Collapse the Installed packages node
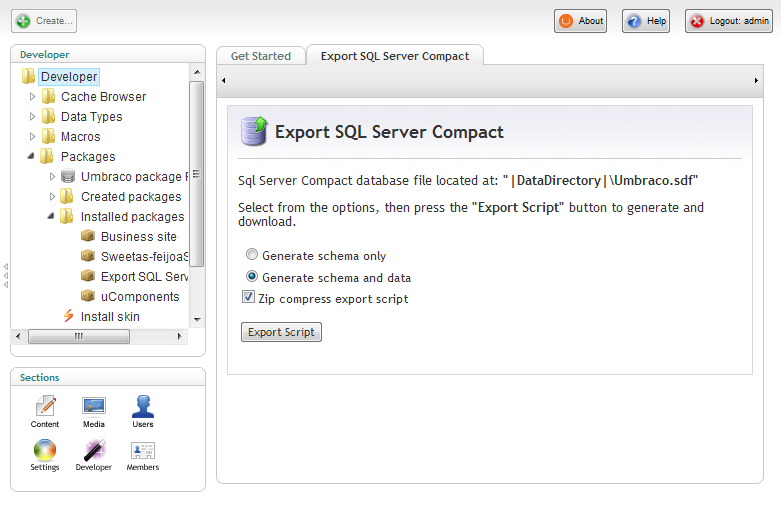This screenshot has height=507, width=781. [x=51, y=216]
